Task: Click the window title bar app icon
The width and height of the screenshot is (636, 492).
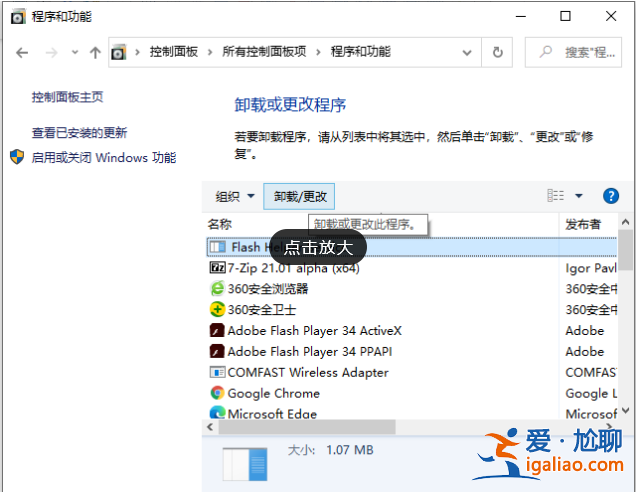Action: [18, 17]
